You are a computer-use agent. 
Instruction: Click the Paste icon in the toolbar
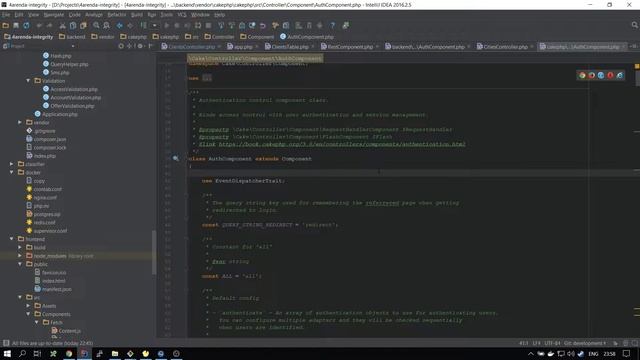pos(83,25)
